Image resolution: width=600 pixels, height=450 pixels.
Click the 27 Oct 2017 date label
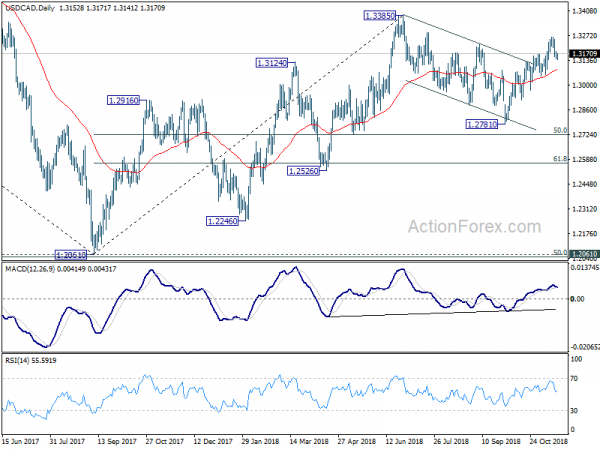165,441
